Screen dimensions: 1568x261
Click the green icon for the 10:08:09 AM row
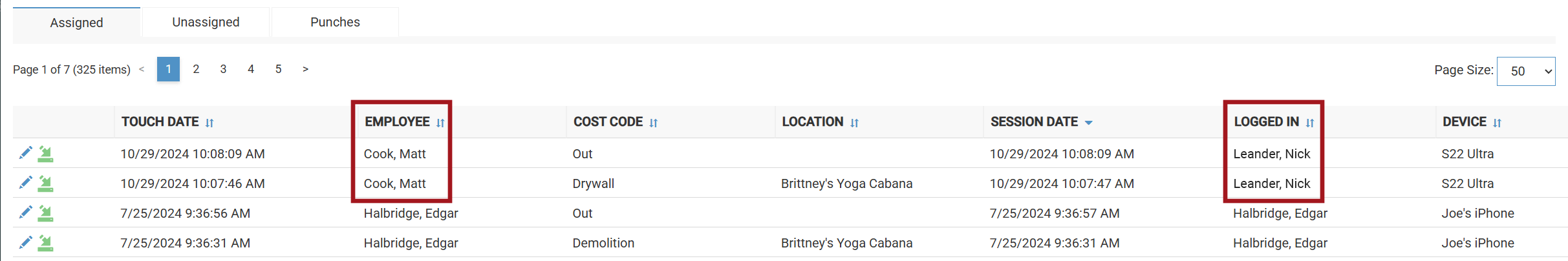click(x=45, y=154)
